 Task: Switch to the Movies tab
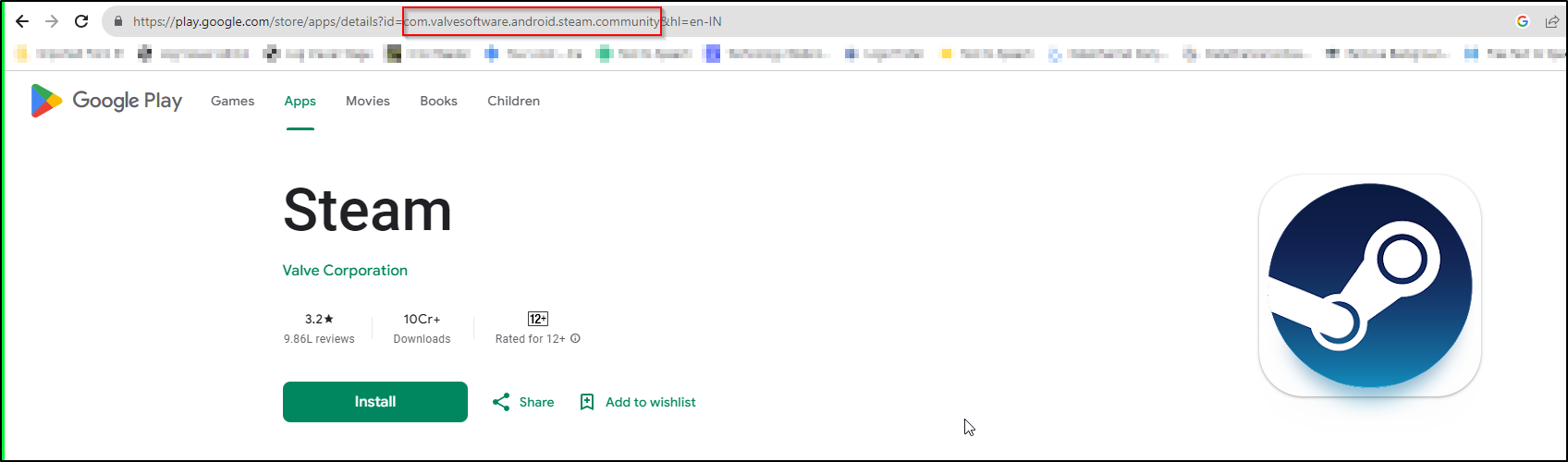click(368, 101)
